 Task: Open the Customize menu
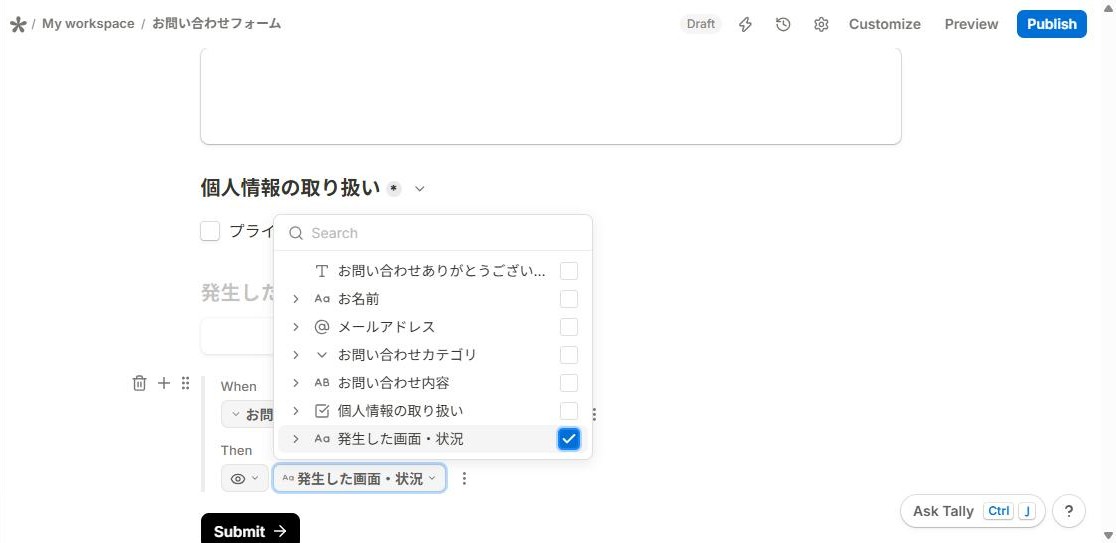(885, 24)
